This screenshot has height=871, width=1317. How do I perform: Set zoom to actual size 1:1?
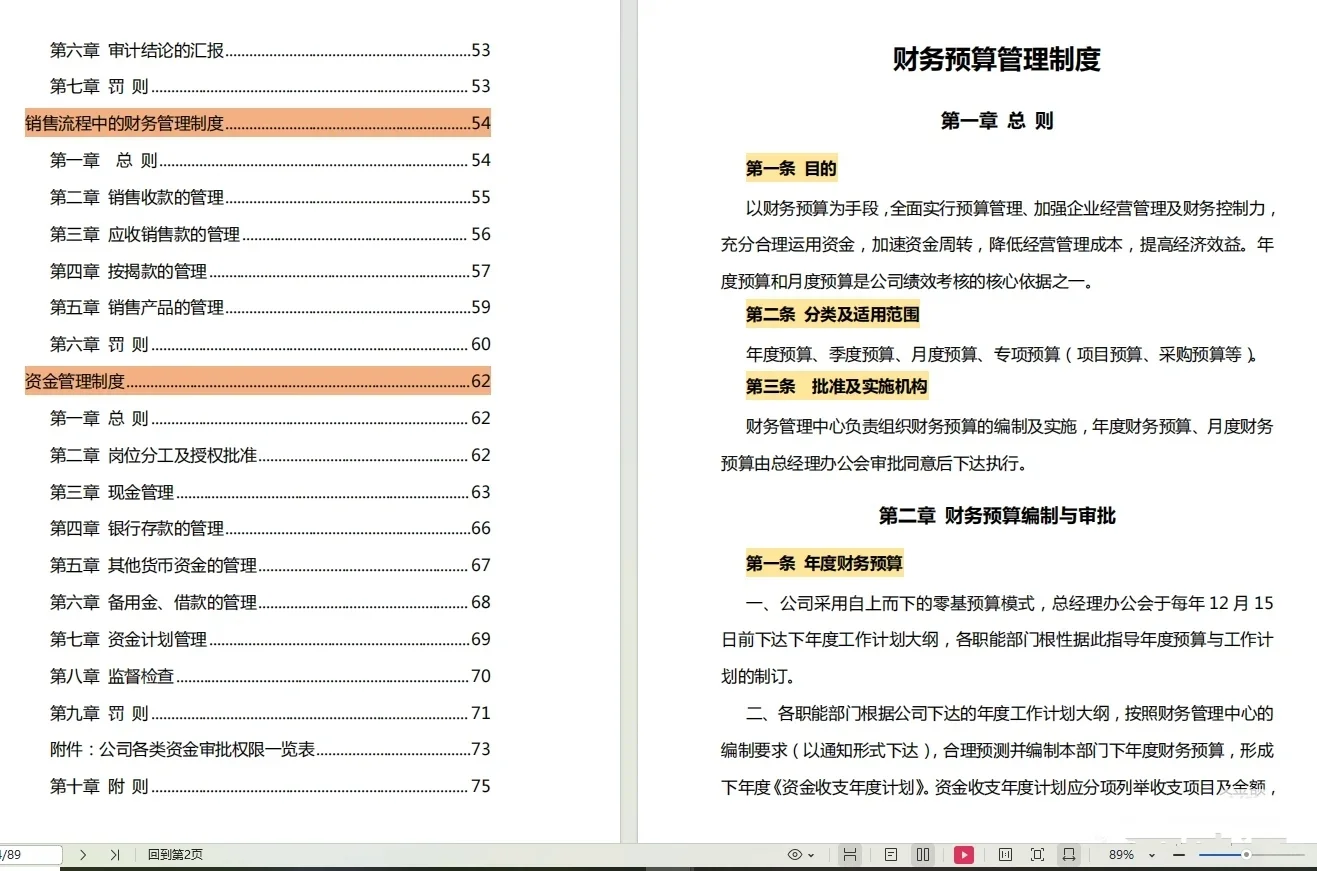(x=1006, y=855)
